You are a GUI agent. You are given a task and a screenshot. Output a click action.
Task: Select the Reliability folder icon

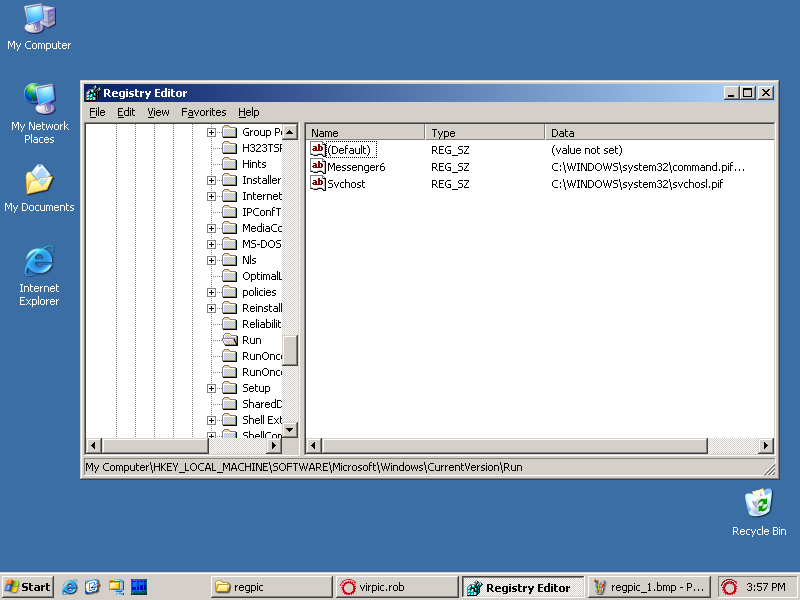230,324
